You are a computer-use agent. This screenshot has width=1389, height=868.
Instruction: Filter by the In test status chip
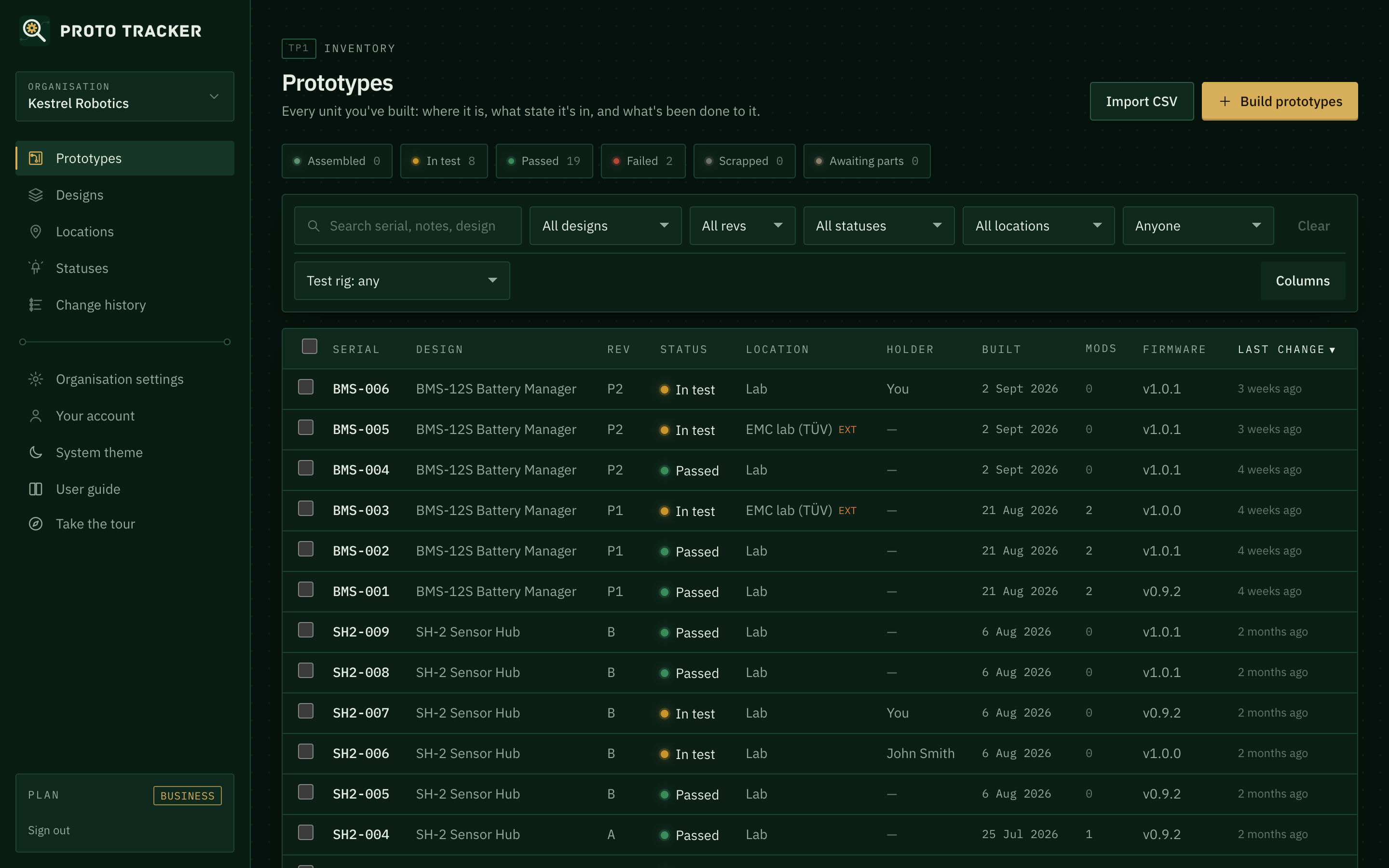point(444,162)
